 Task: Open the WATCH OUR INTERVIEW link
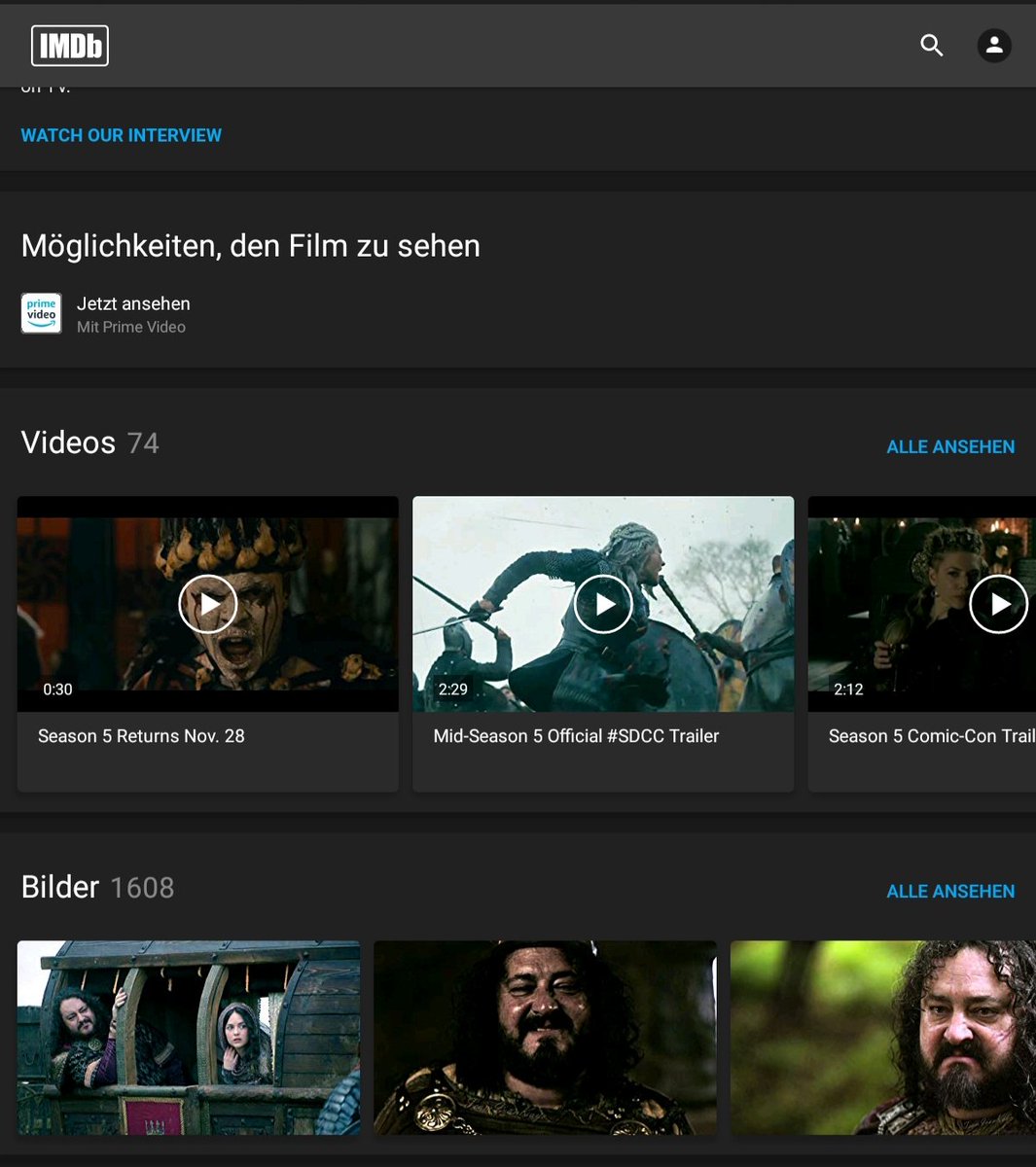click(x=122, y=135)
